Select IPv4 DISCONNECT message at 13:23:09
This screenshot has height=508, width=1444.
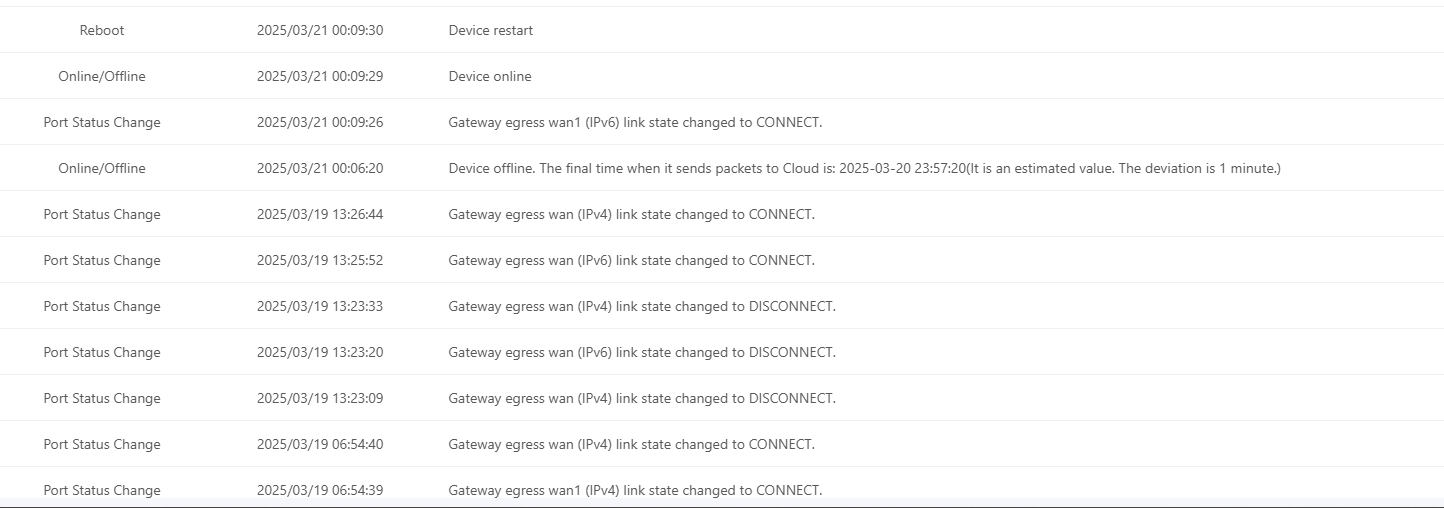point(642,398)
